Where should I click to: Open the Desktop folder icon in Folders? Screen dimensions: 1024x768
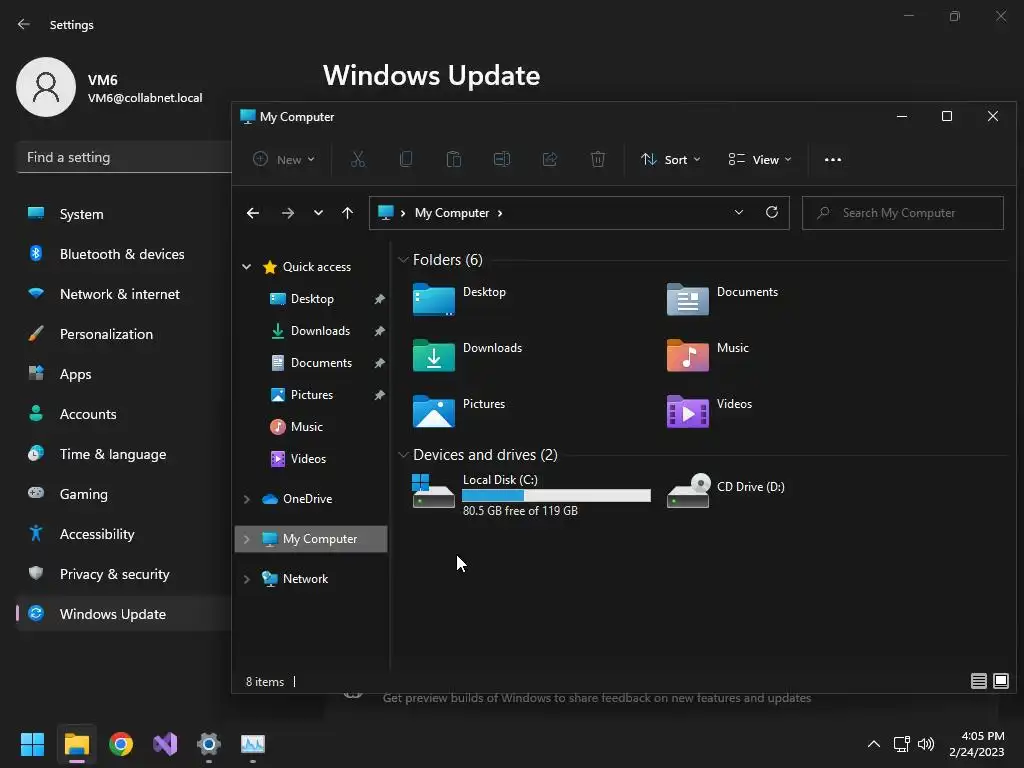click(x=434, y=299)
